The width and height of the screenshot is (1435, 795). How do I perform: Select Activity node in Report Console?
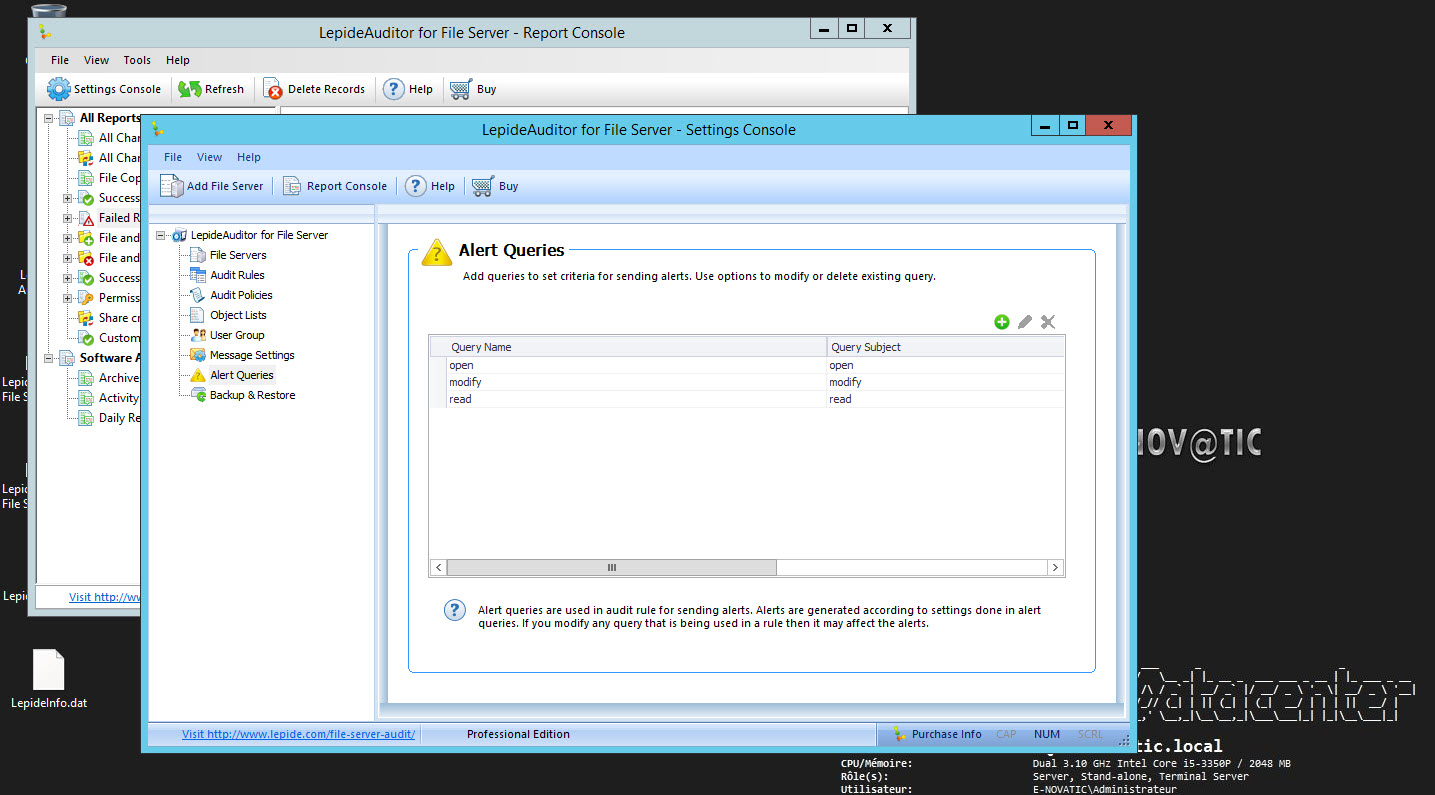(x=109, y=398)
